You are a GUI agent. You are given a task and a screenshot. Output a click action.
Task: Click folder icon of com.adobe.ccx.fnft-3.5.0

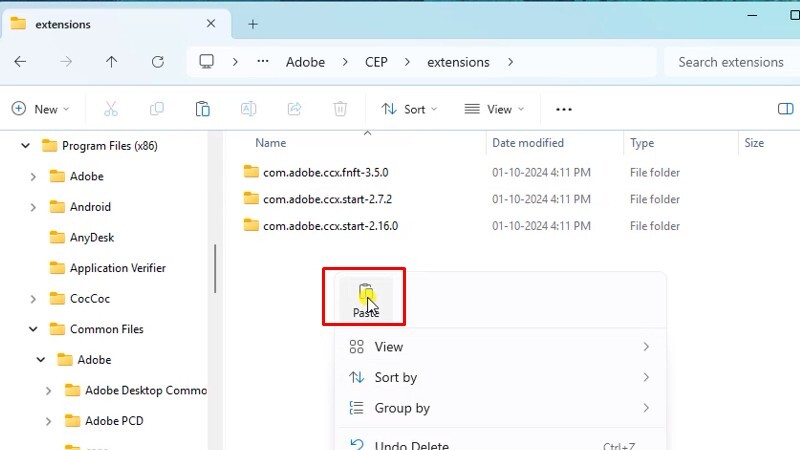251,171
